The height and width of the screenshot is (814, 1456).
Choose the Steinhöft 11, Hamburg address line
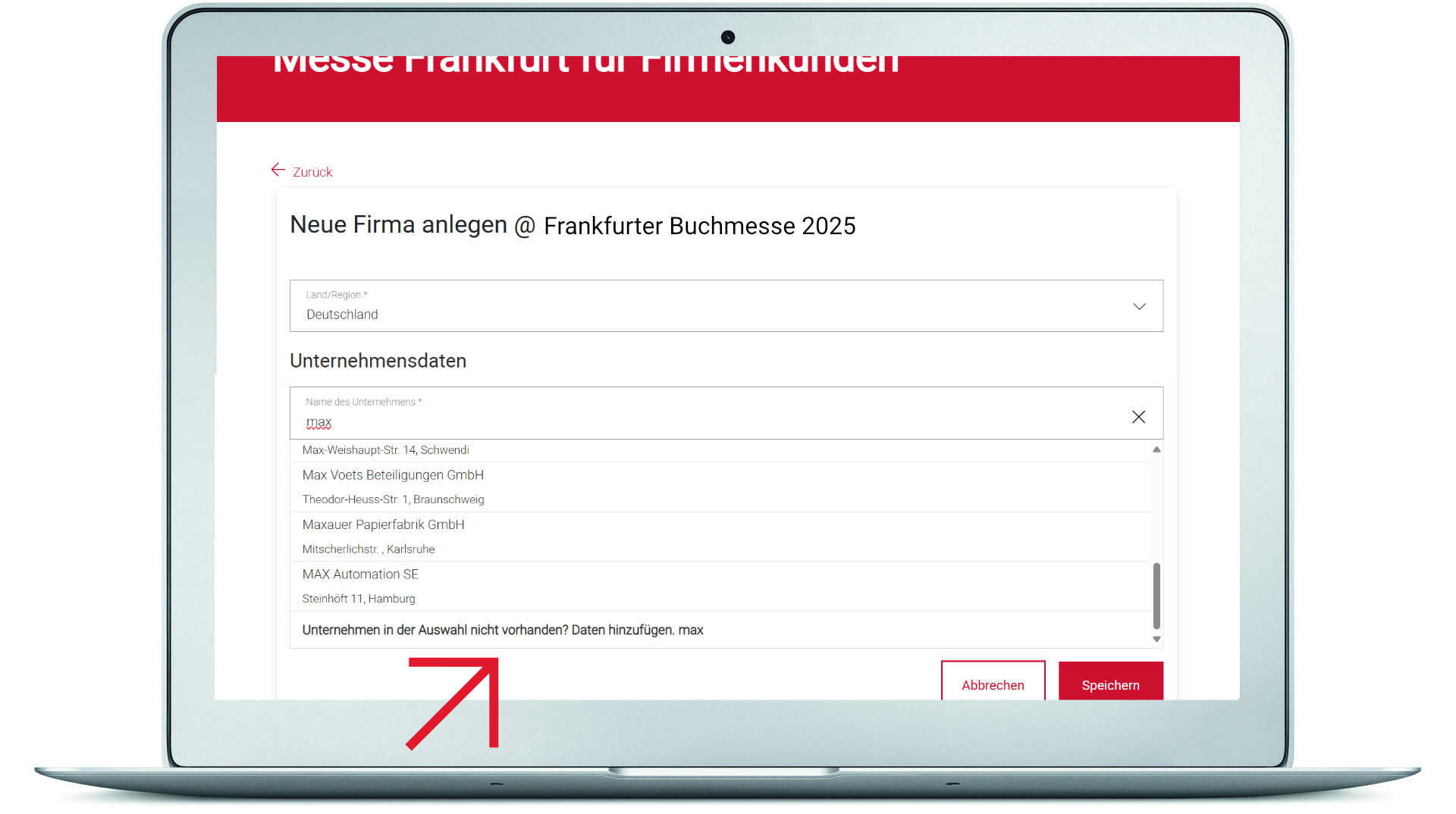[359, 599]
